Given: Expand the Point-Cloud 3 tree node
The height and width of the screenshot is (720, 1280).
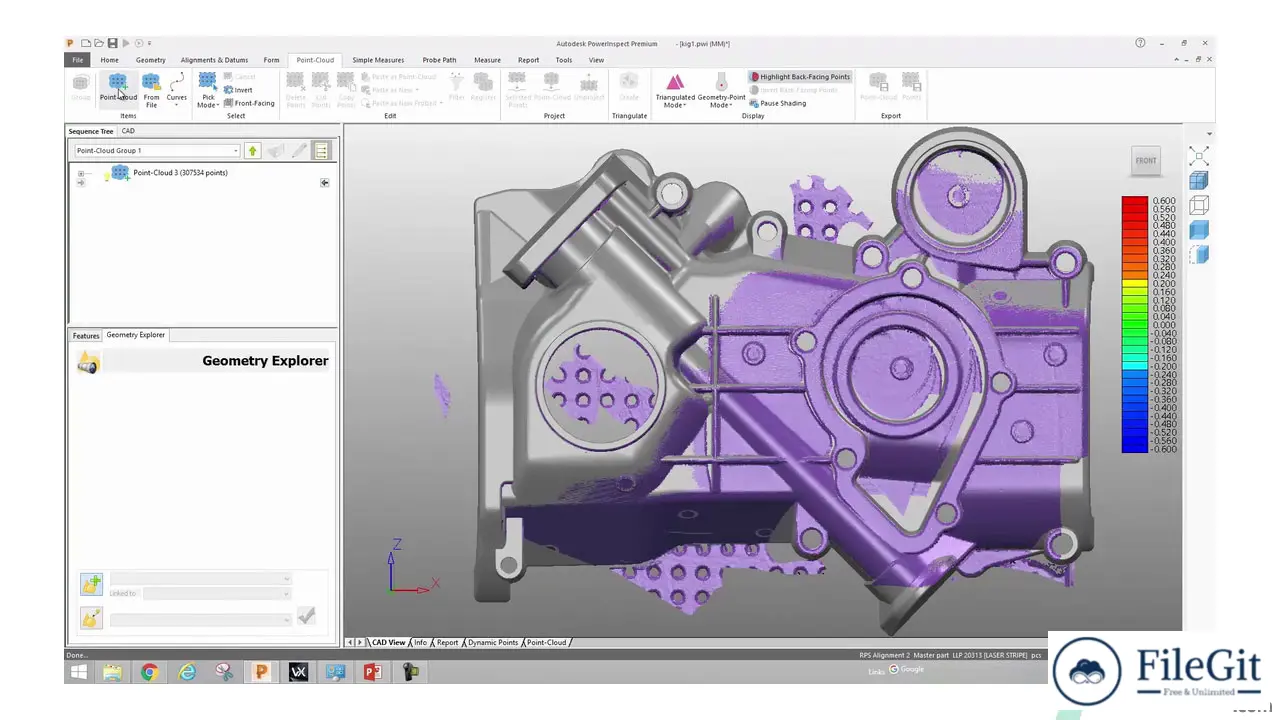Looking at the screenshot, I should pyautogui.click(x=81, y=173).
